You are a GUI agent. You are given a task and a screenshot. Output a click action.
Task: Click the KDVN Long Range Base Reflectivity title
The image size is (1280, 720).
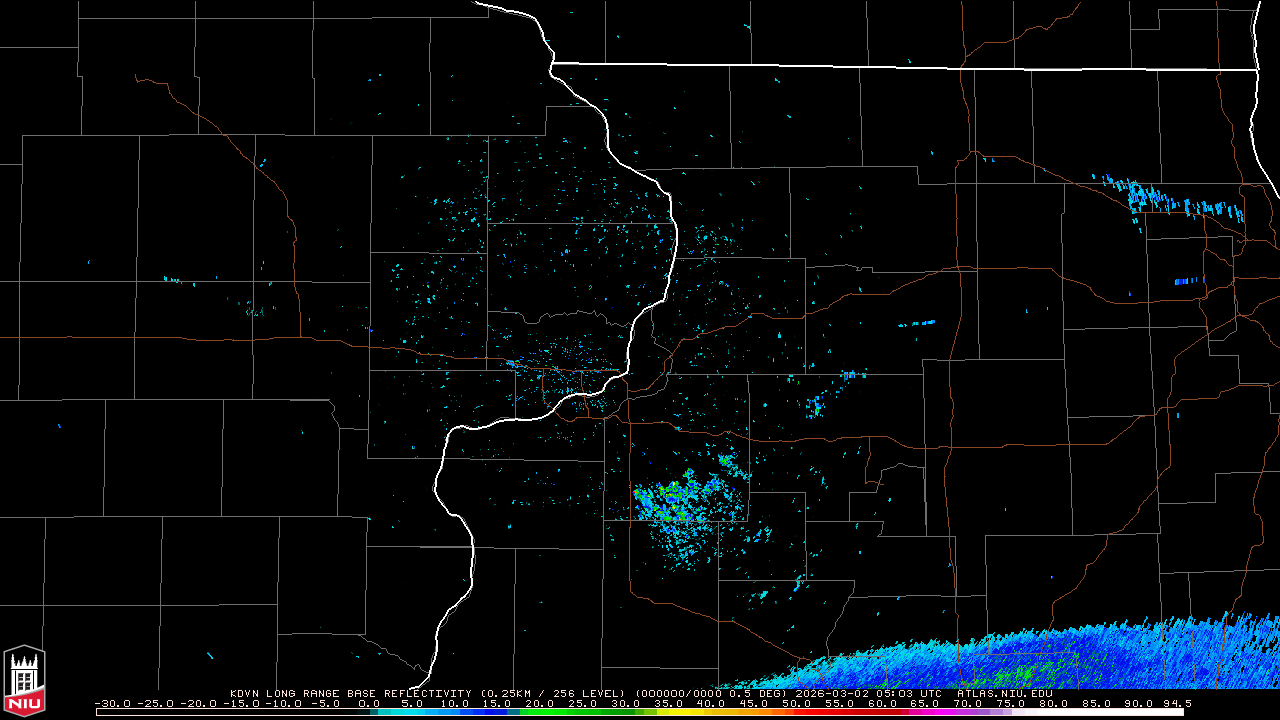click(350, 693)
